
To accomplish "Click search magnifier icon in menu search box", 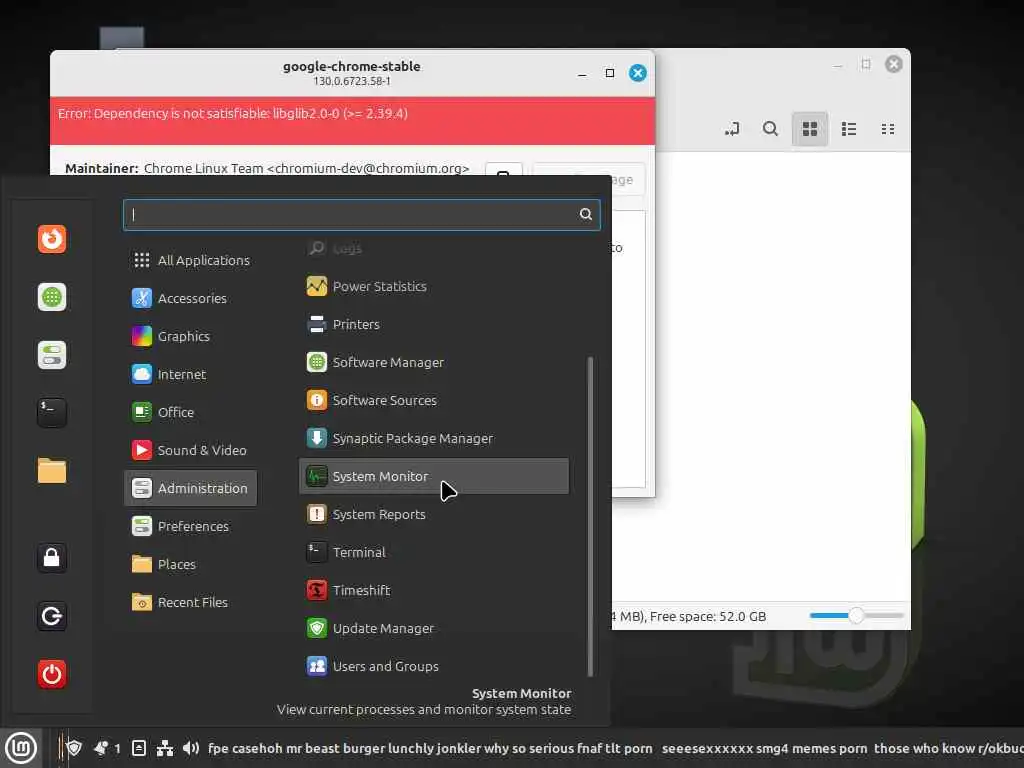I will pos(586,214).
